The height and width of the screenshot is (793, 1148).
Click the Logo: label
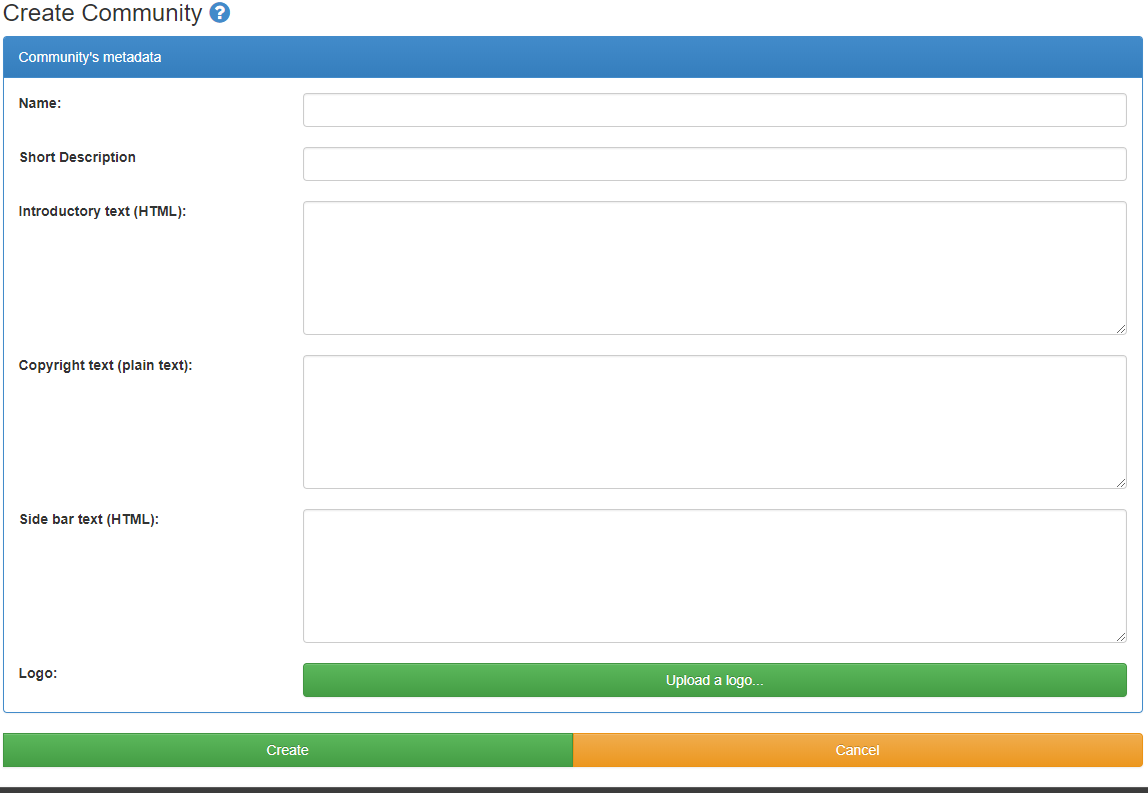(38, 674)
